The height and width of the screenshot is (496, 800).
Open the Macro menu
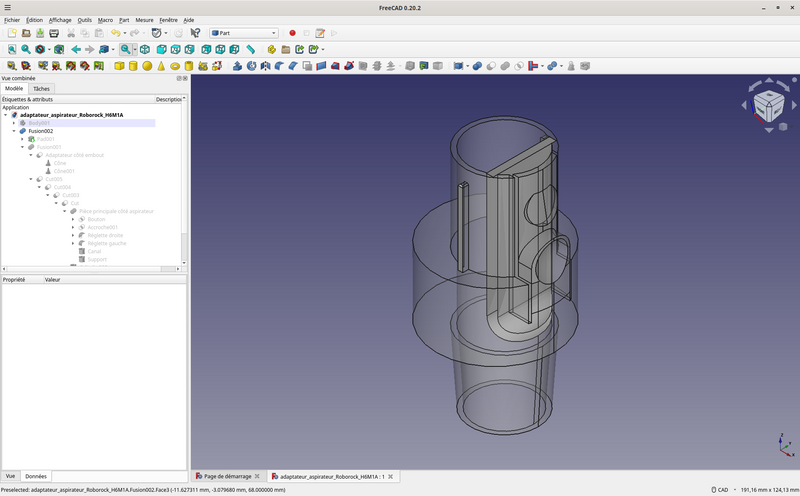[105, 20]
